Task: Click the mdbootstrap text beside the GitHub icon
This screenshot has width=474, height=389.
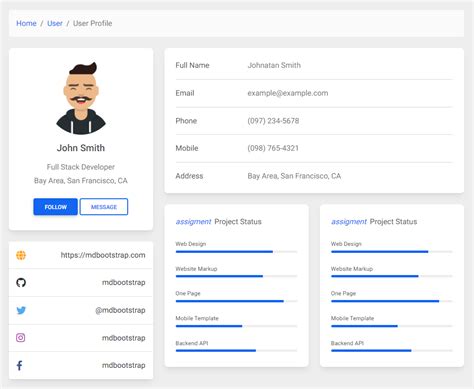Action: (x=124, y=283)
